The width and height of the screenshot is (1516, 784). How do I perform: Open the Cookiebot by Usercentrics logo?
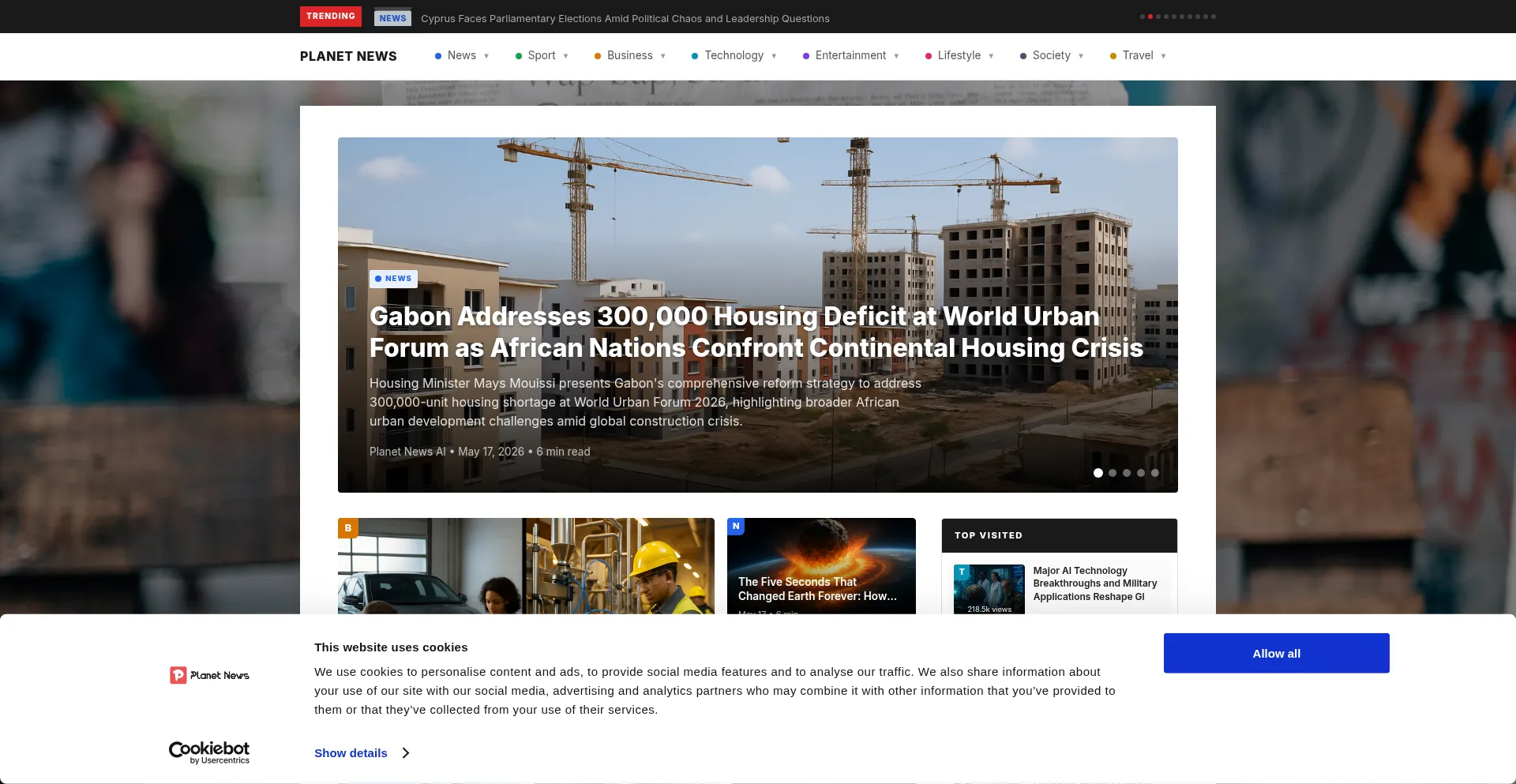209,752
